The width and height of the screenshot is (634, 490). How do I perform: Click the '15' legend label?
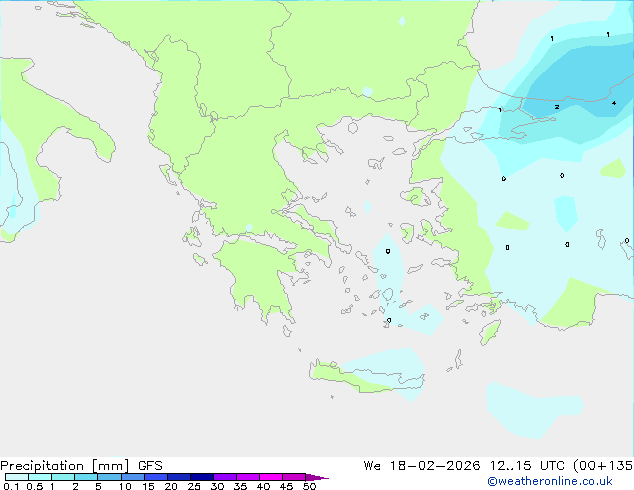[148, 486]
